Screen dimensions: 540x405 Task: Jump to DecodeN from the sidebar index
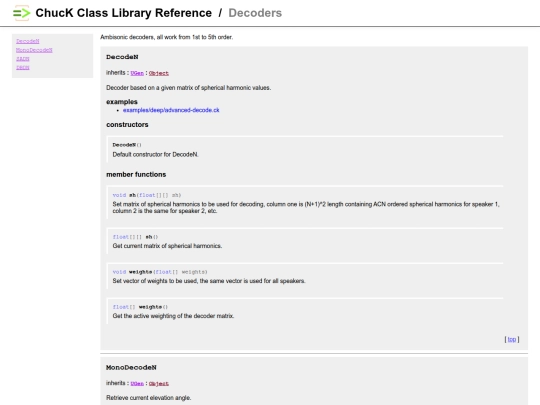click(28, 41)
